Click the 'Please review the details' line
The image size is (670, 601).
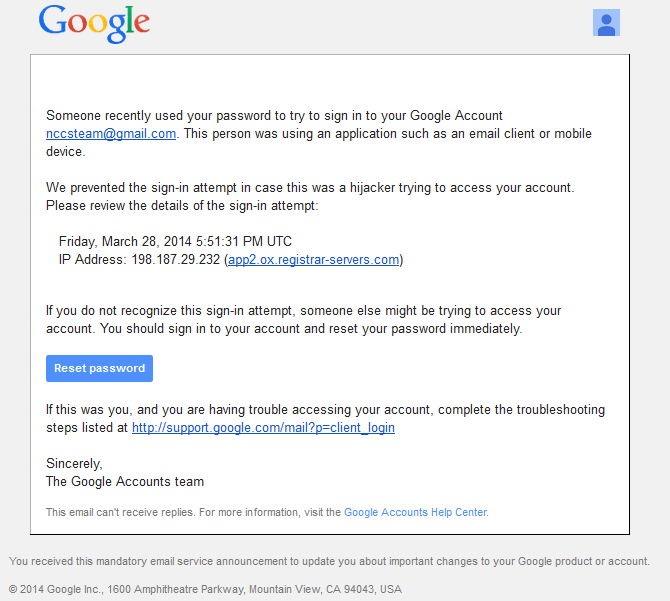[x=182, y=205]
